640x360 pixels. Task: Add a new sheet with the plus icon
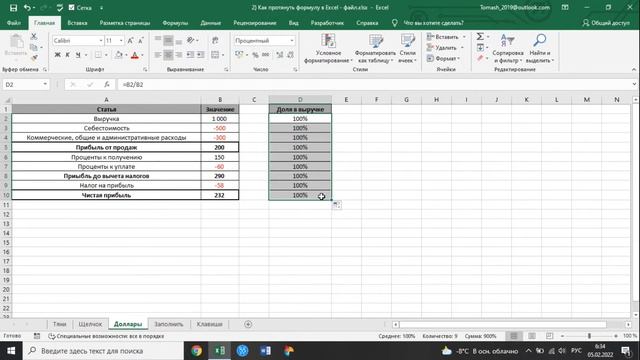[x=248, y=324]
